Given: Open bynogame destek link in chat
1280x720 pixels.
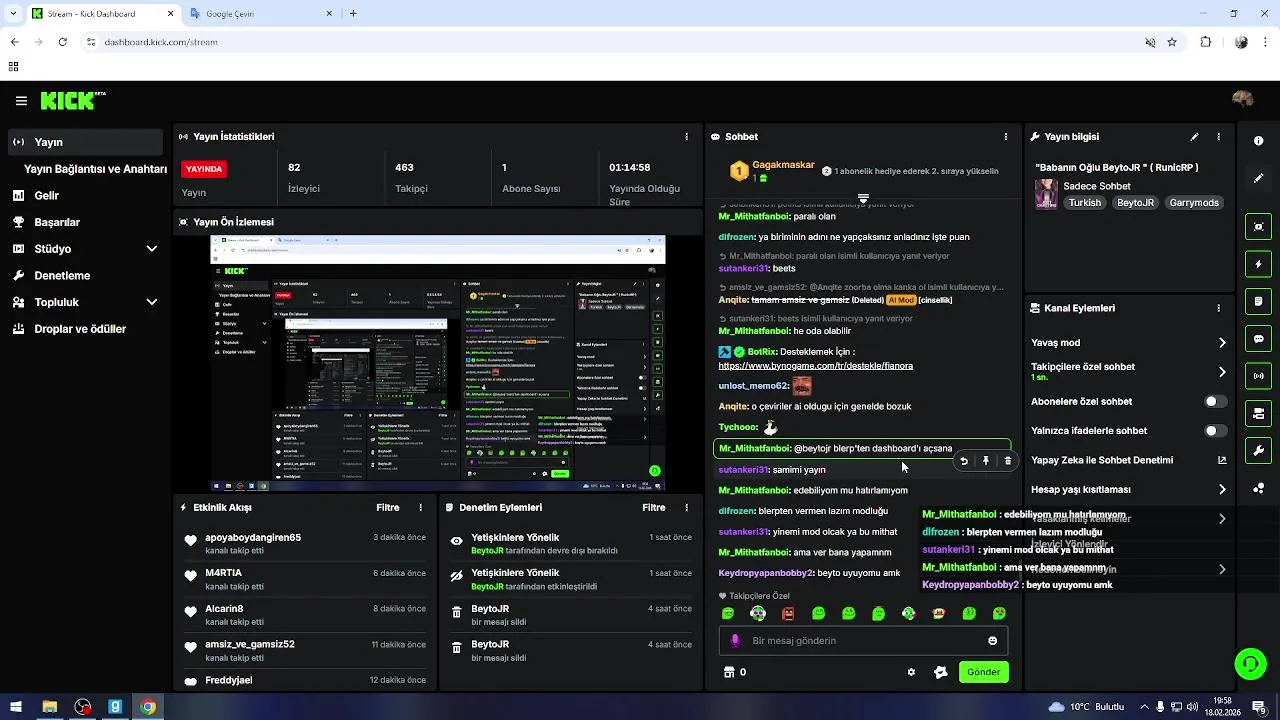Looking at the screenshot, I should pos(815,366).
